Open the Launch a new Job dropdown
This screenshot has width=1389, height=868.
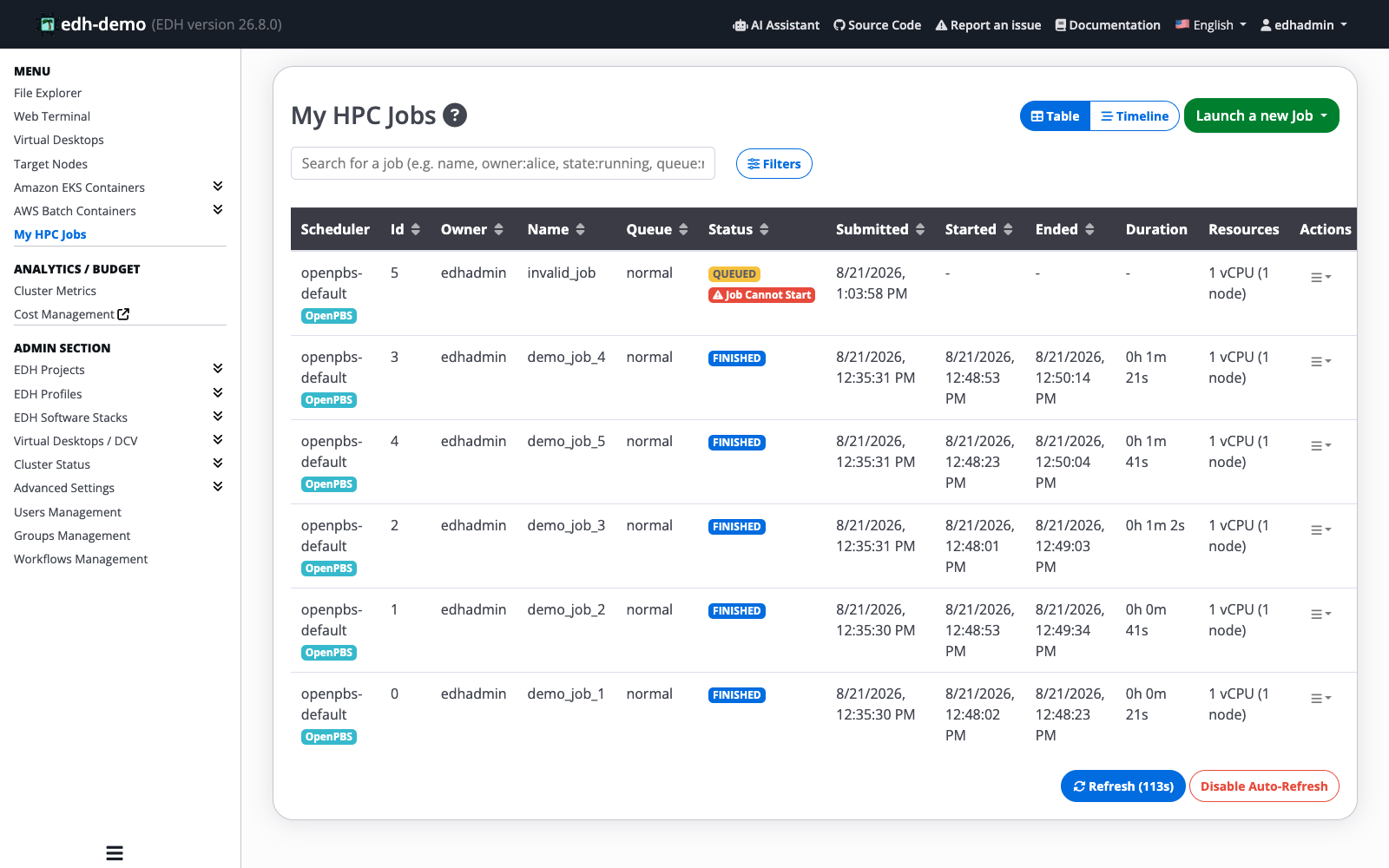(x=1261, y=115)
